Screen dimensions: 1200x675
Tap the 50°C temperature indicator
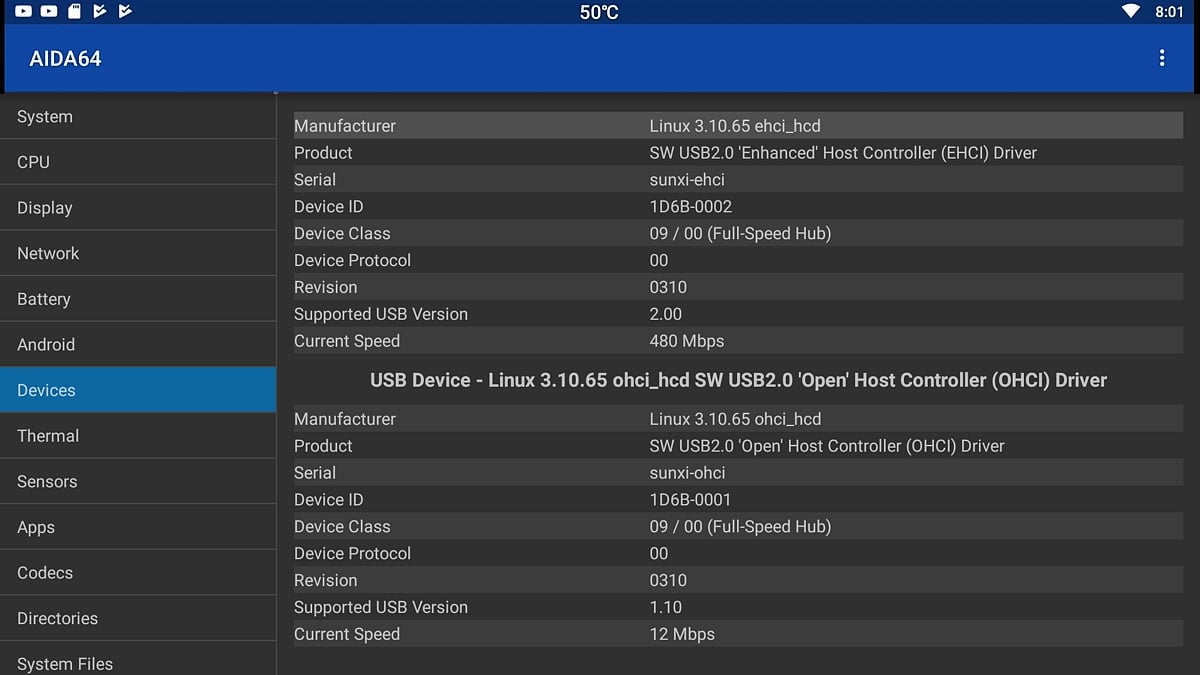[x=599, y=12]
